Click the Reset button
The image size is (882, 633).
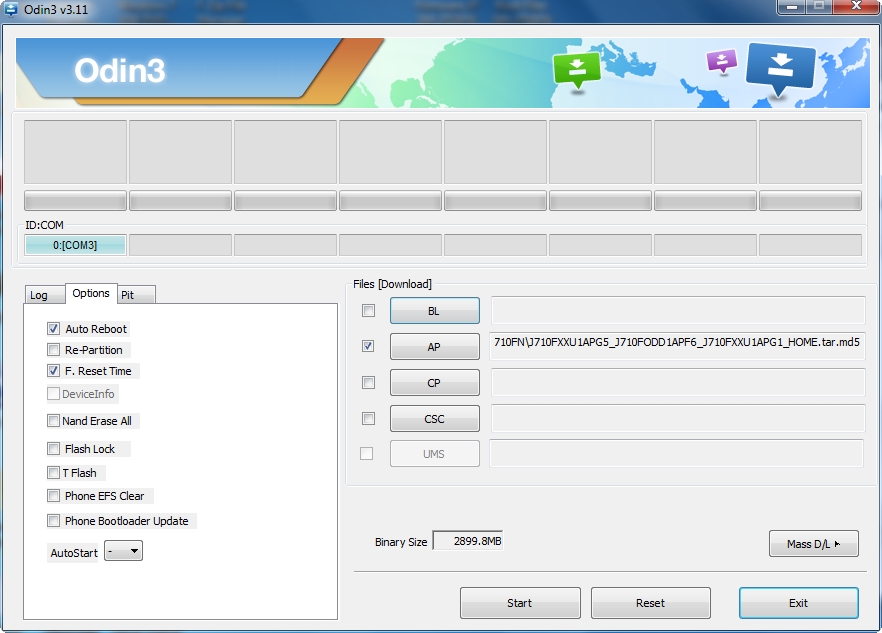(651, 603)
